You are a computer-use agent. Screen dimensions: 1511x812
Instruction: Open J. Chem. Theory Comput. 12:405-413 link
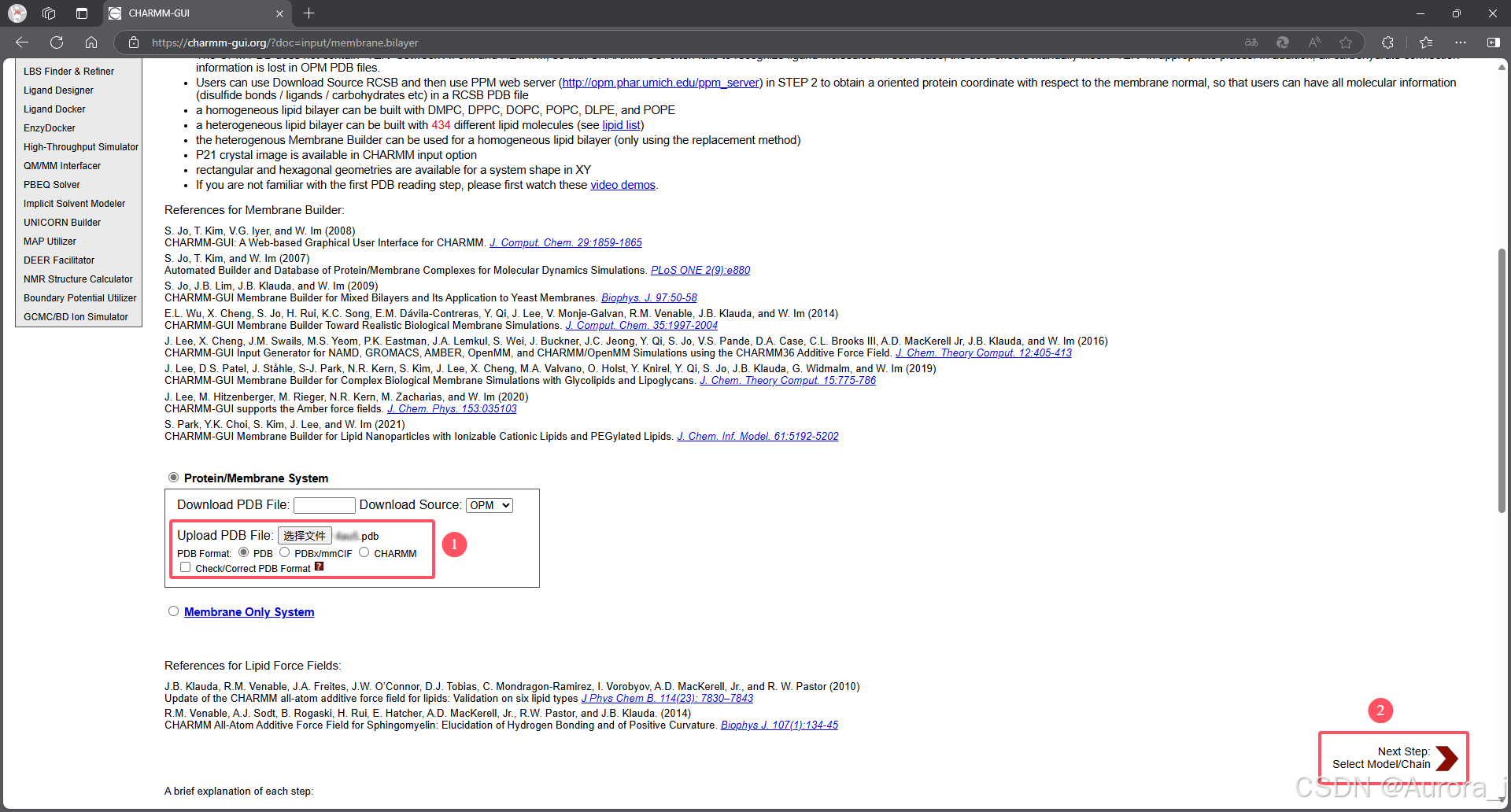(984, 353)
